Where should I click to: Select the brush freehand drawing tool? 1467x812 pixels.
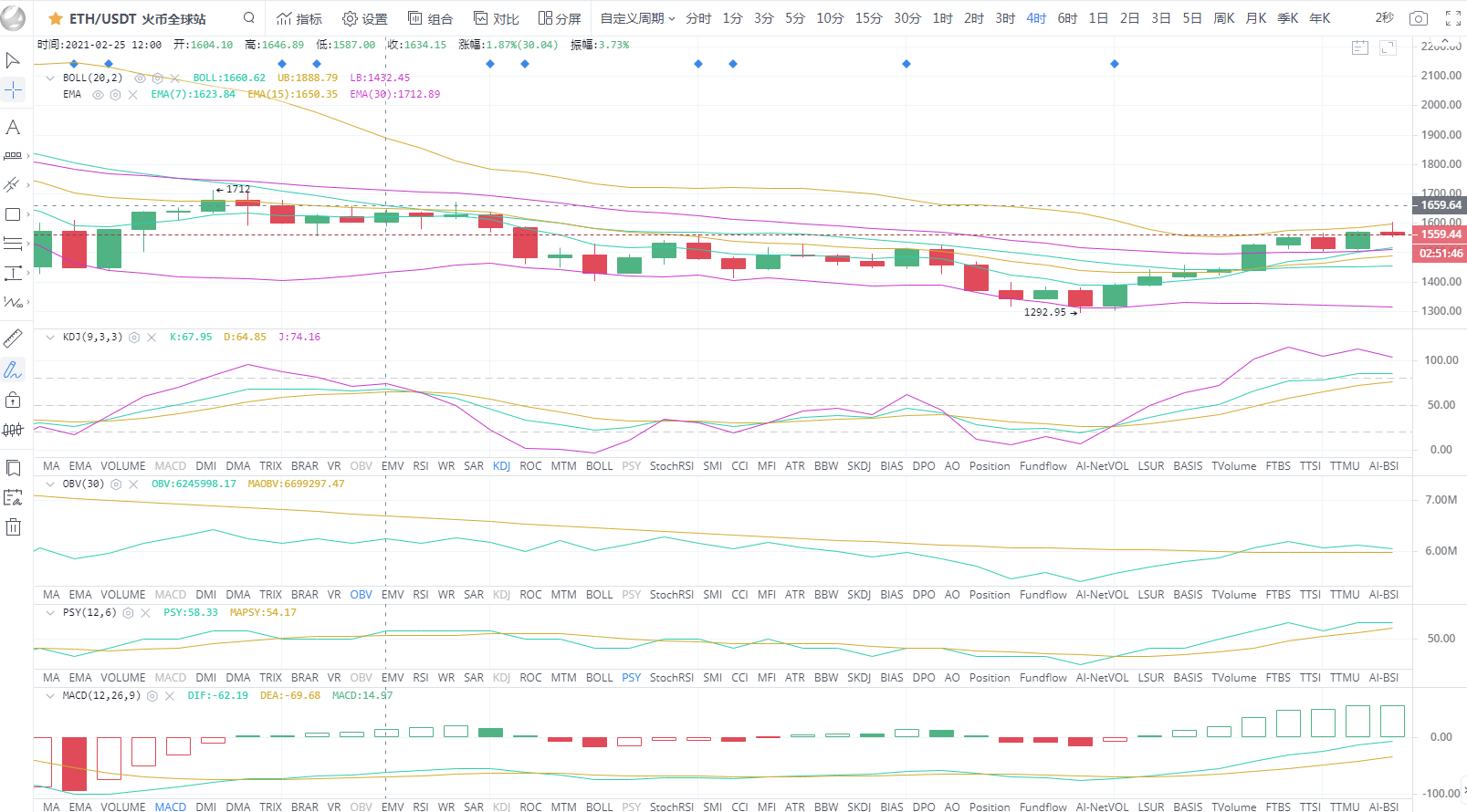13,370
